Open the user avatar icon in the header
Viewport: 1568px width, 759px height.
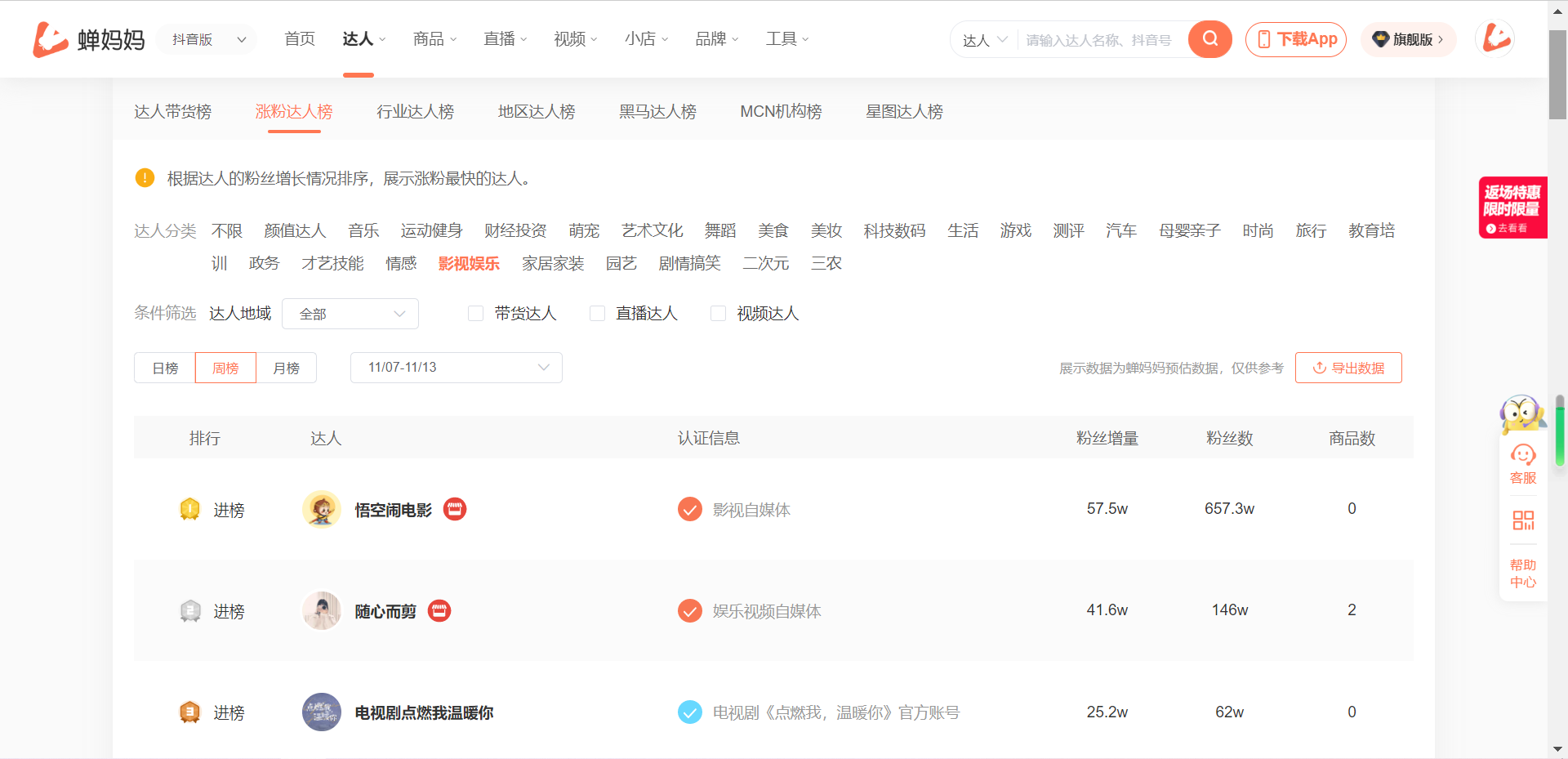click(1496, 38)
